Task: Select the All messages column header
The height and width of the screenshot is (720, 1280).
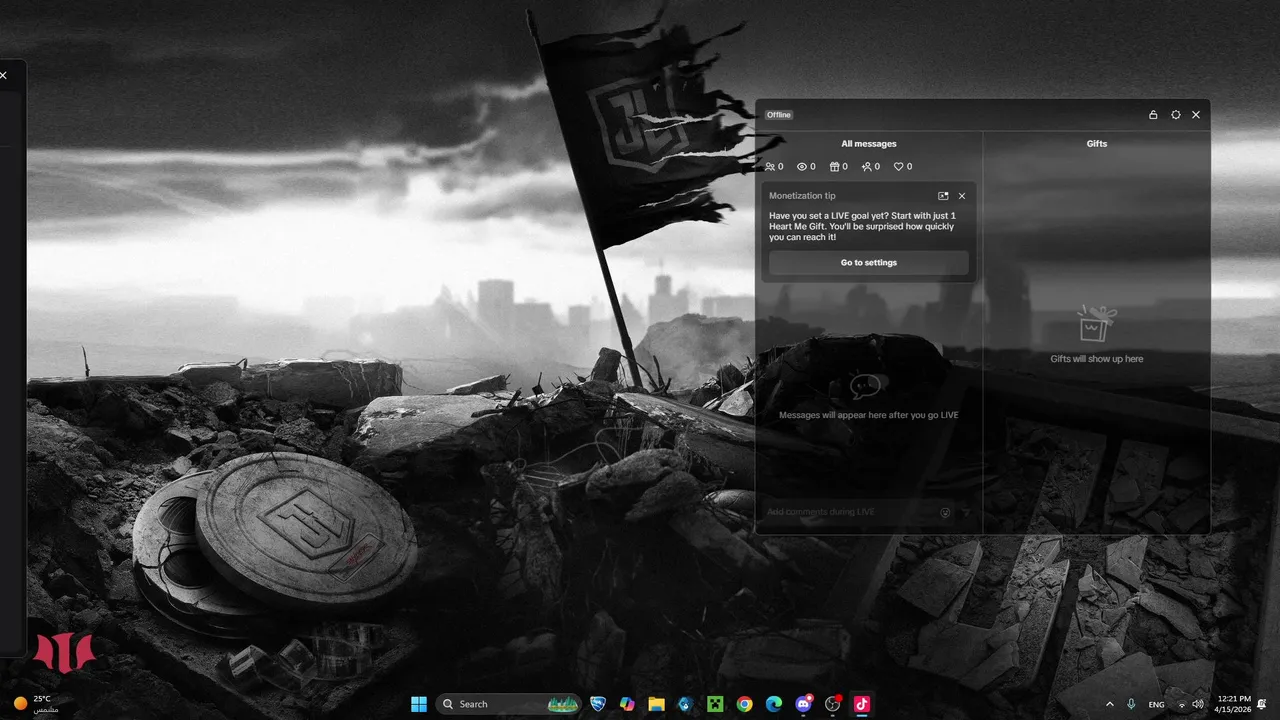Action: pos(869,144)
